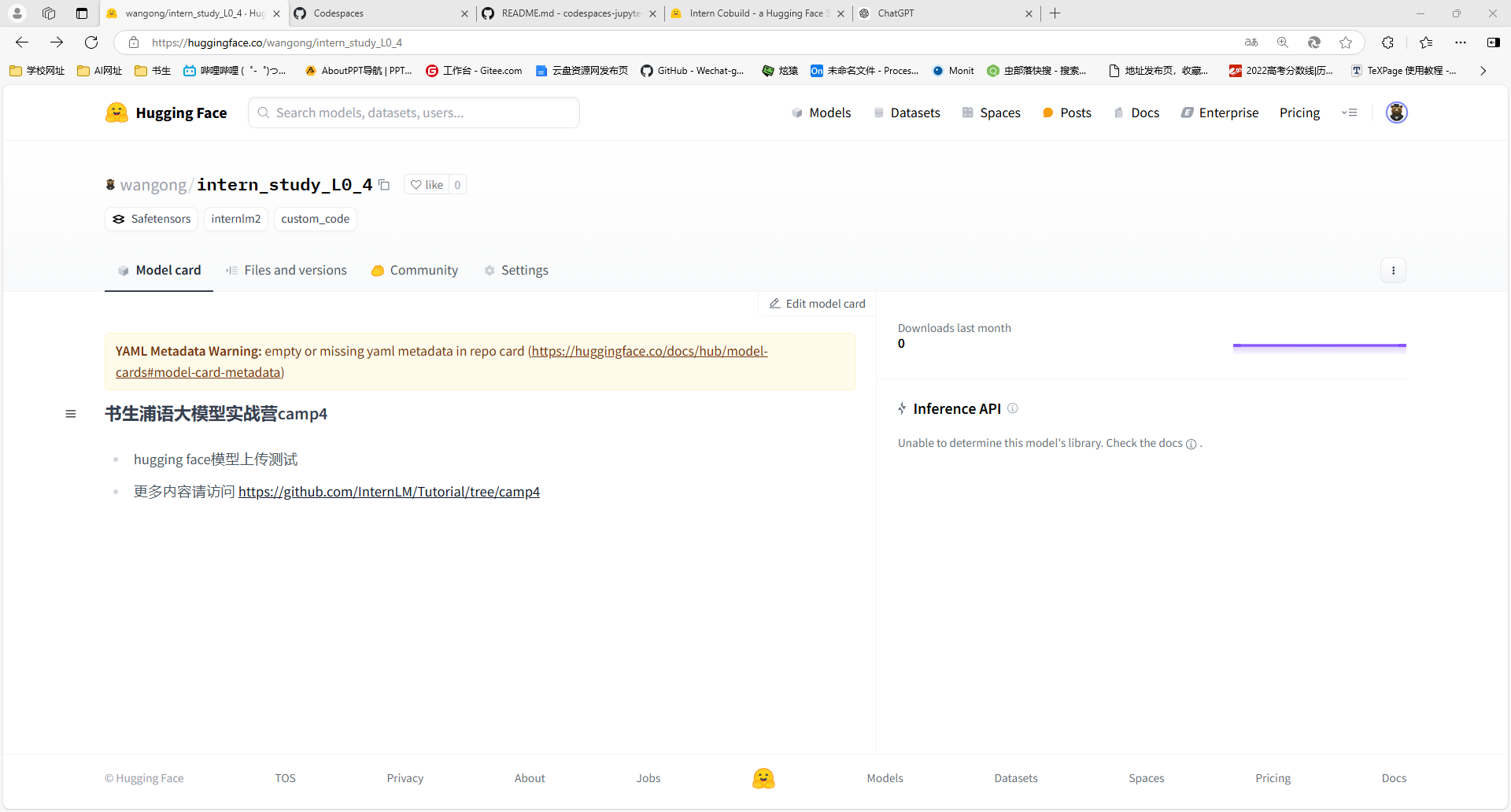Open the TeXPage bookmark
The height and width of the screenshot is (812, 1511).
[x=1404, y=71]
